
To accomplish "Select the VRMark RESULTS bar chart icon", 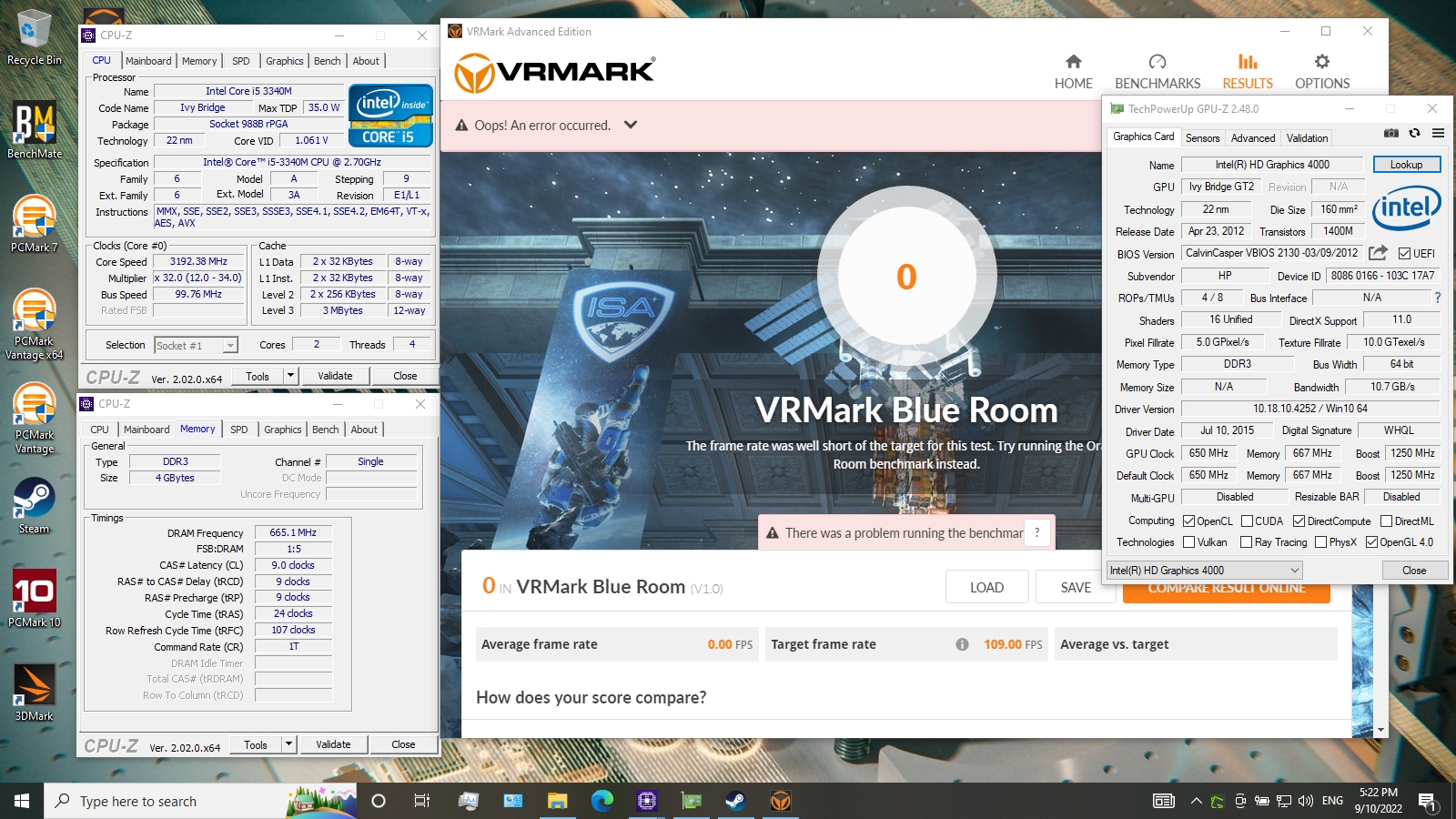I will coord(1248,62).
